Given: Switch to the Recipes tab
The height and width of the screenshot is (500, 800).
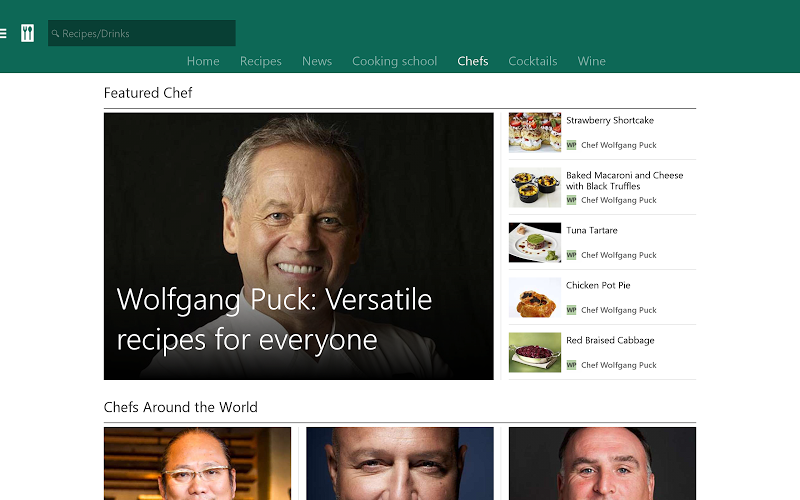Looking at the screenshot, I should [261, 61].
